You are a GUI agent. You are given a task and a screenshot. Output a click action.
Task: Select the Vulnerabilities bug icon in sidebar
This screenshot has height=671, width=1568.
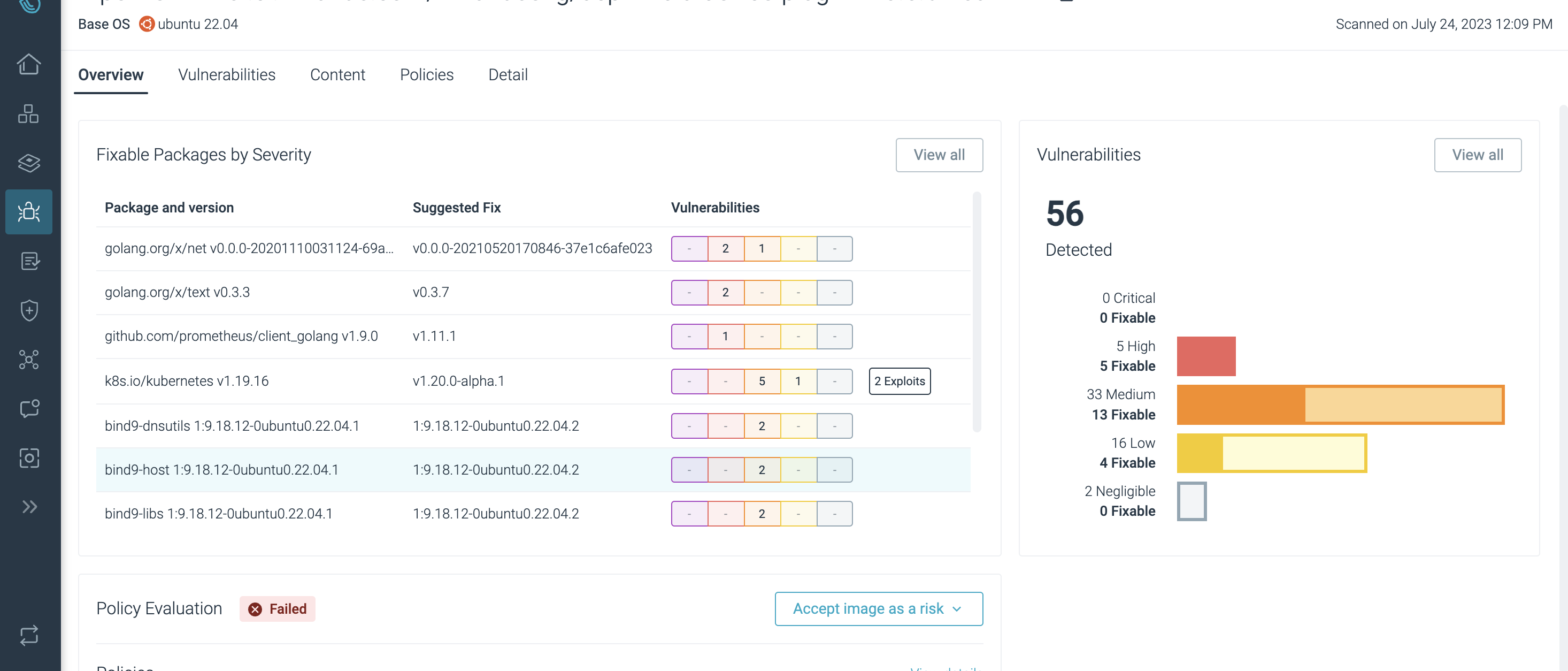tap(28, 212)
